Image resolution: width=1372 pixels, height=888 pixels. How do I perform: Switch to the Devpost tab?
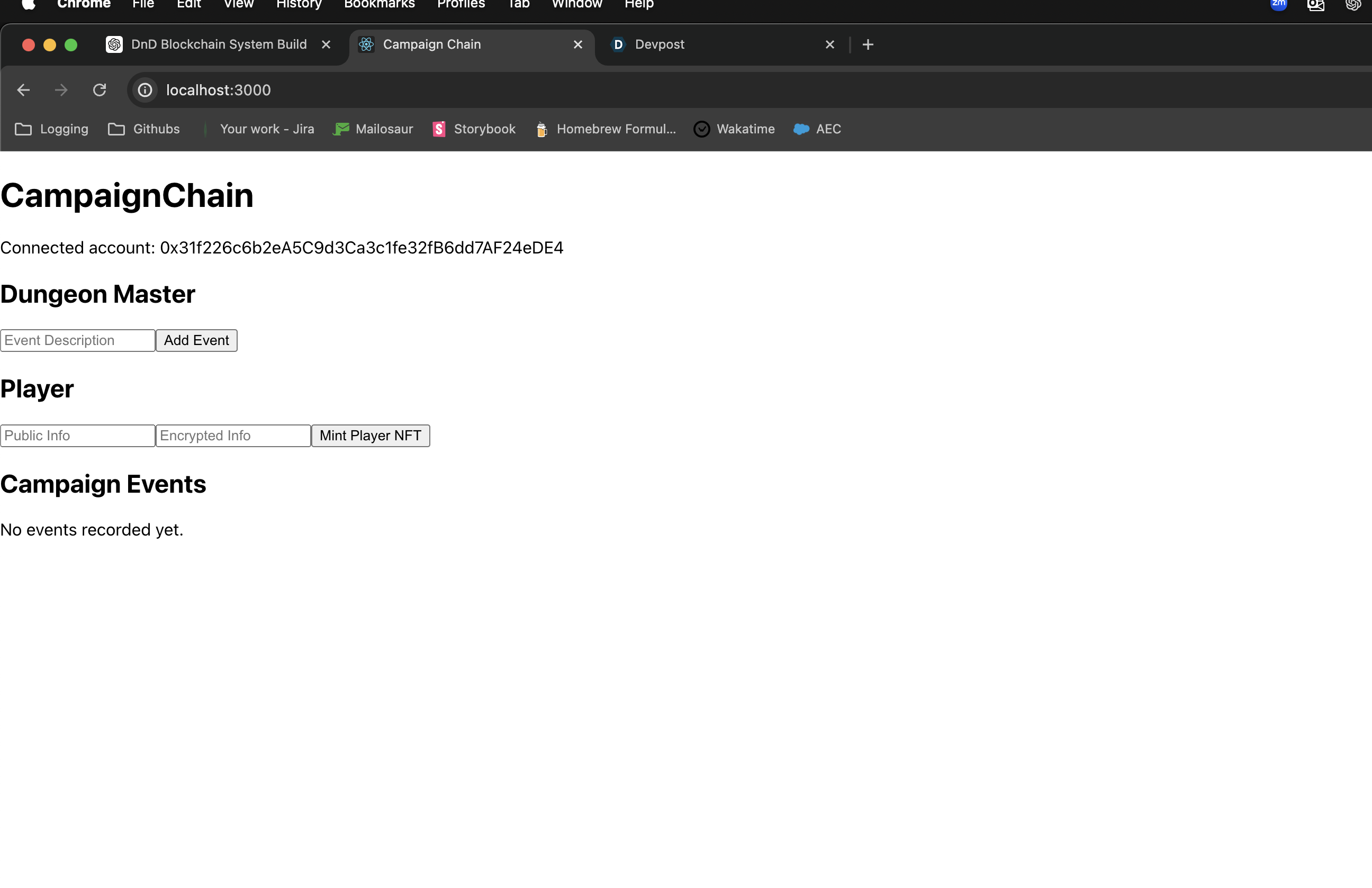pyautogui.click(x=659, y=44)
